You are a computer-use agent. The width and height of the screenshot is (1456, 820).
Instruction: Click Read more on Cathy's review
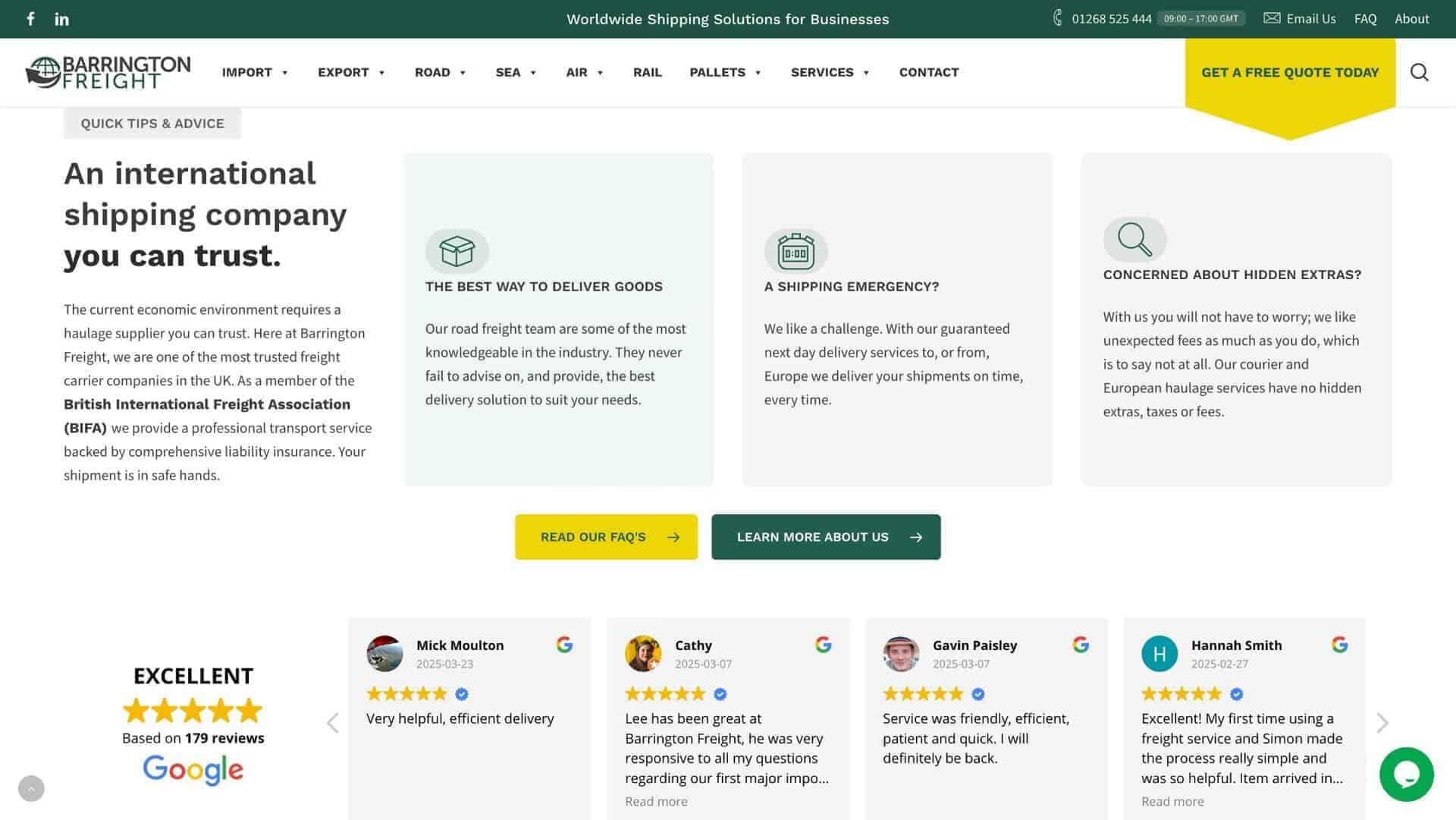(x=656, y=801)
